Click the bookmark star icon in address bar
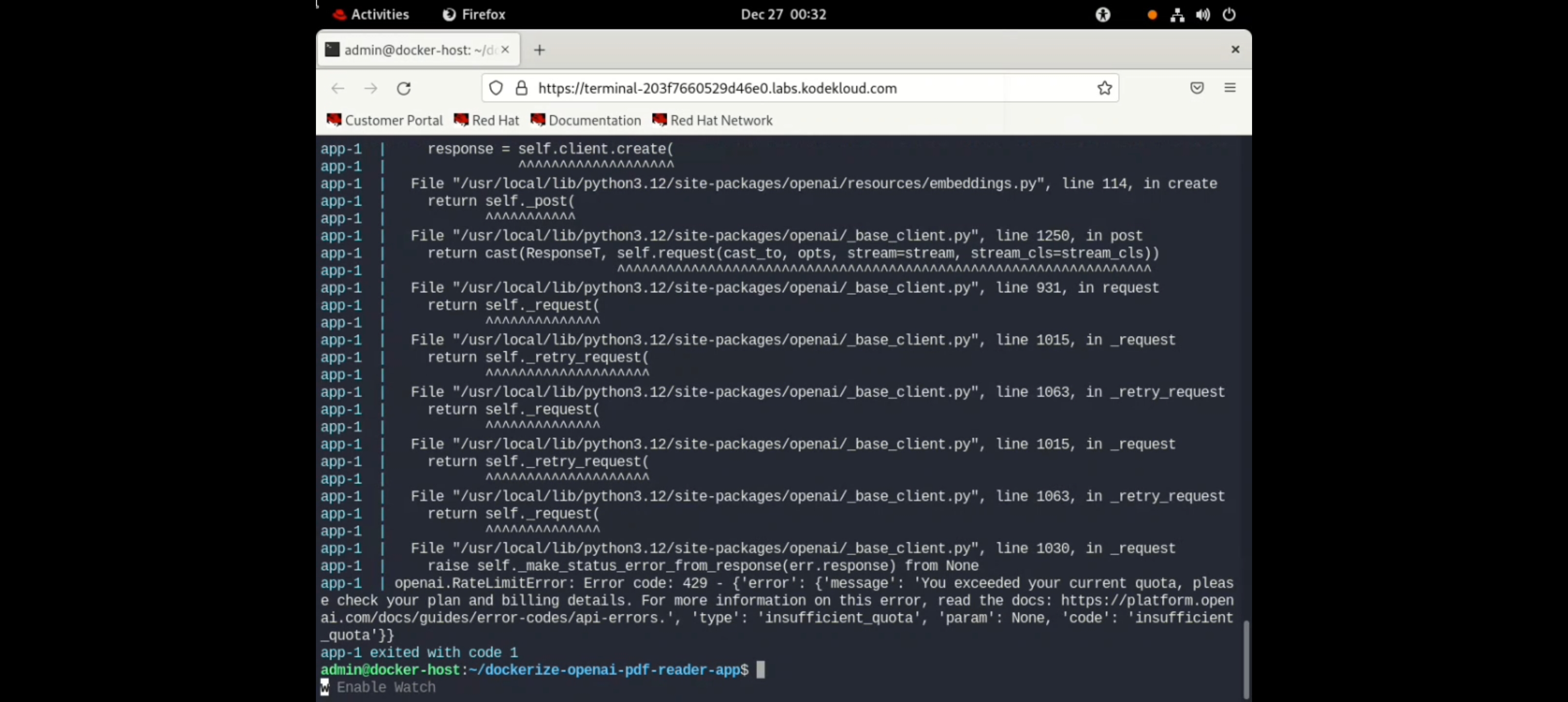 (1104, 88)
